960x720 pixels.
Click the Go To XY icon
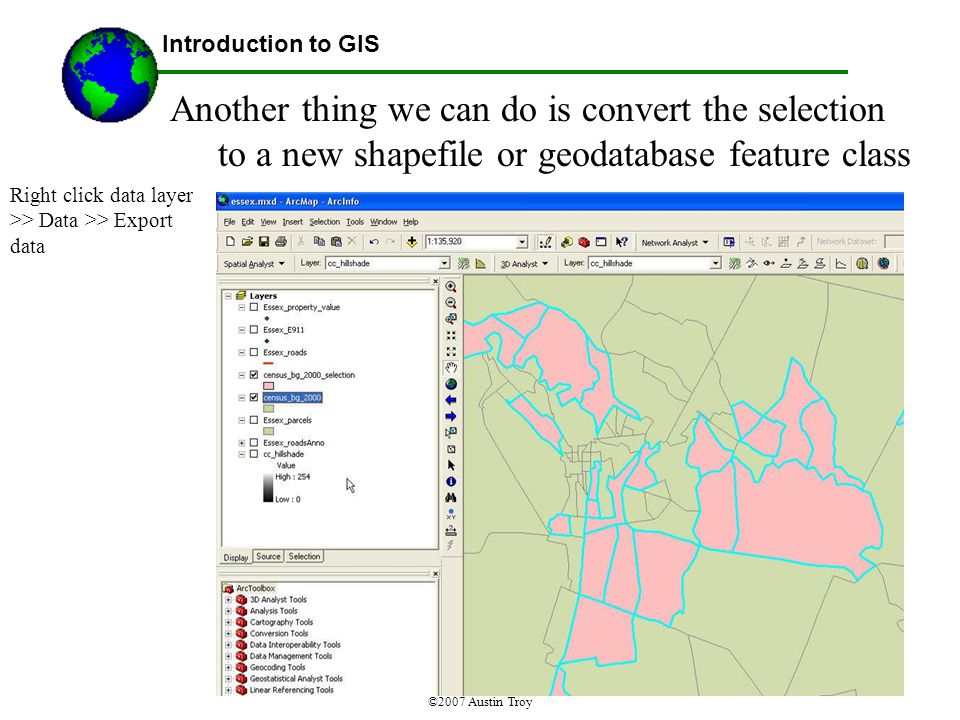(x=451, y=514)
